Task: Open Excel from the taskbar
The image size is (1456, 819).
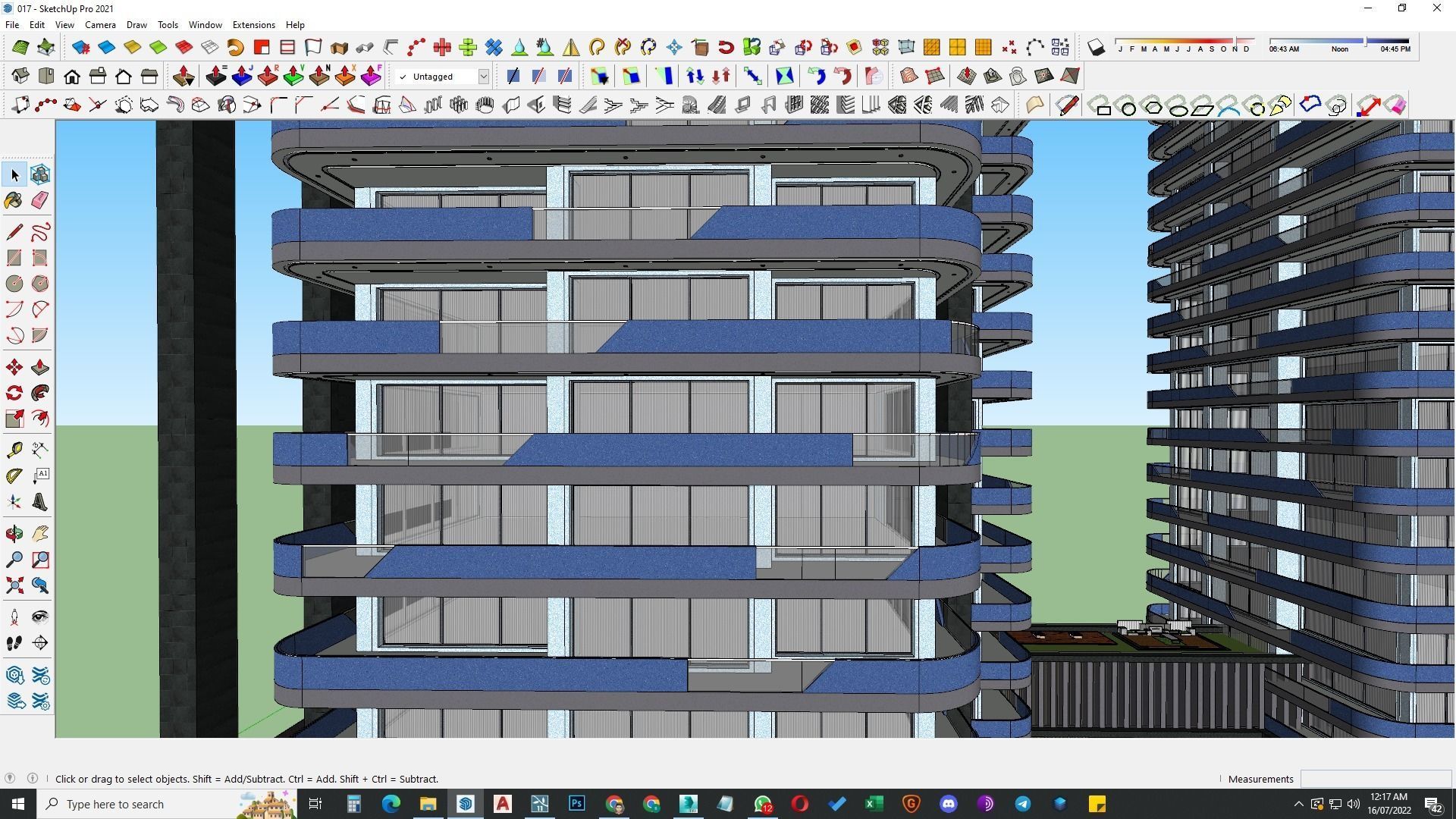Action: (874, 804)
